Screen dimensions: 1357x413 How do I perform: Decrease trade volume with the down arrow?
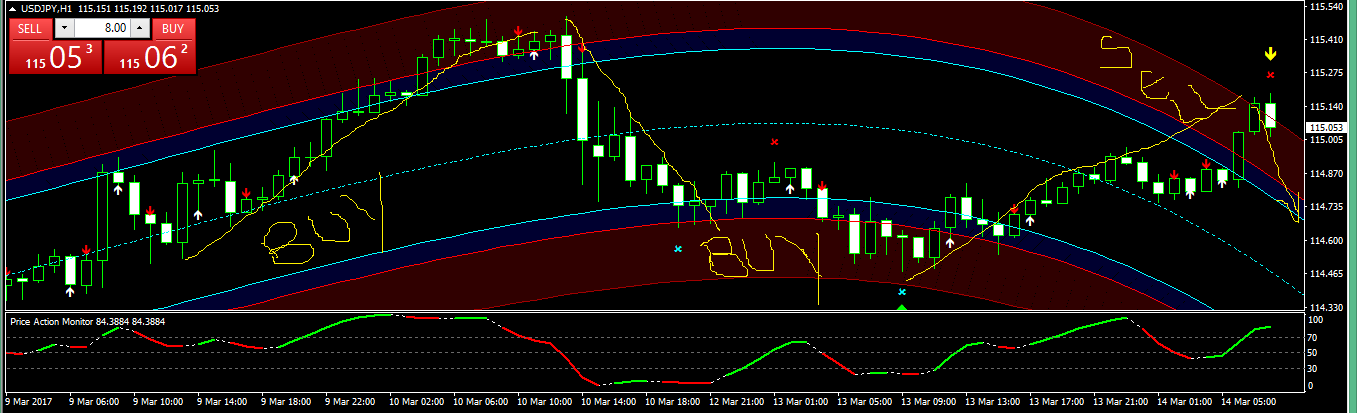pos(64,28)
